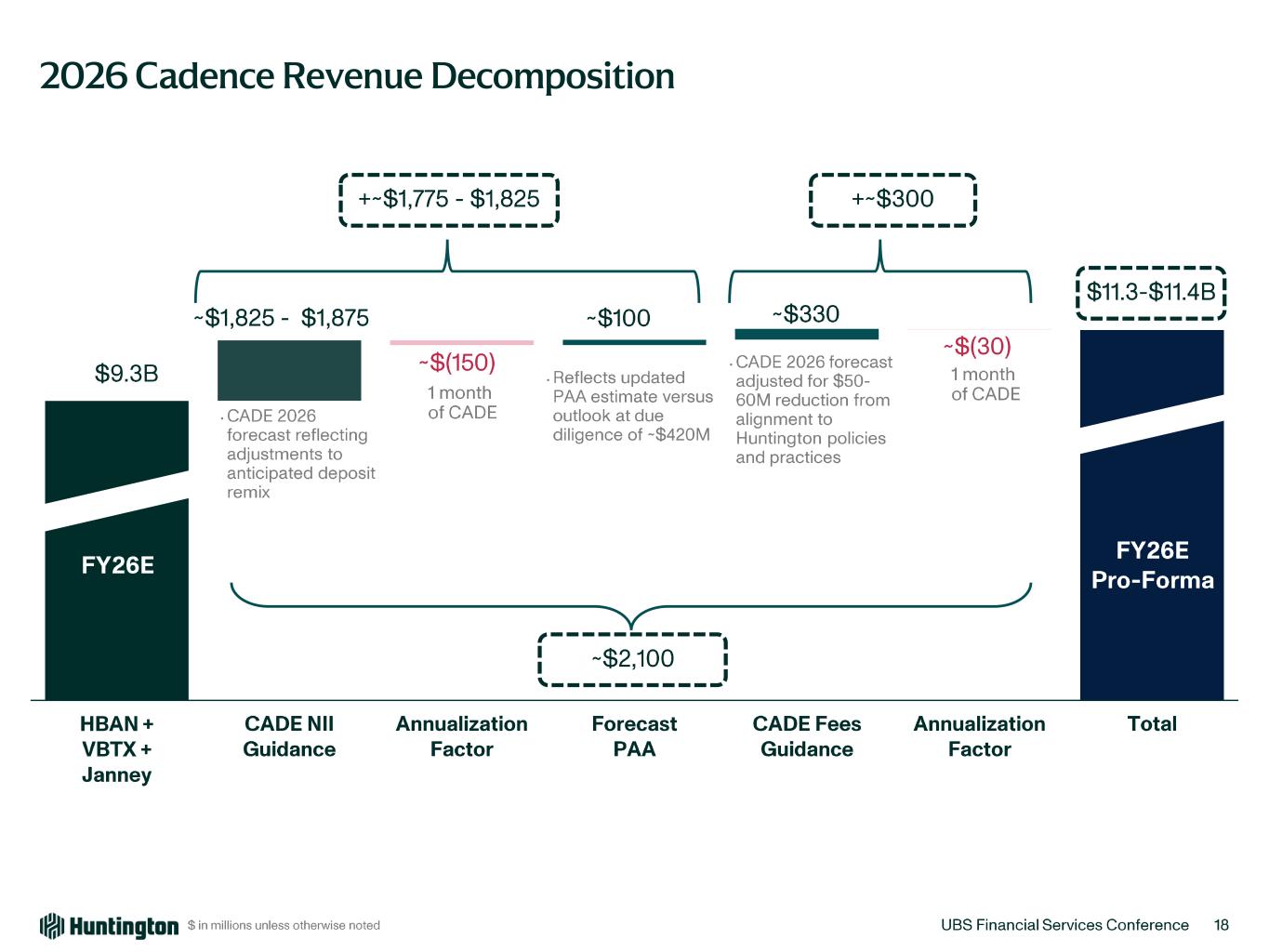
Task: Click the dashed box showing +~$1,775 - $1,825
Action: 448,199
